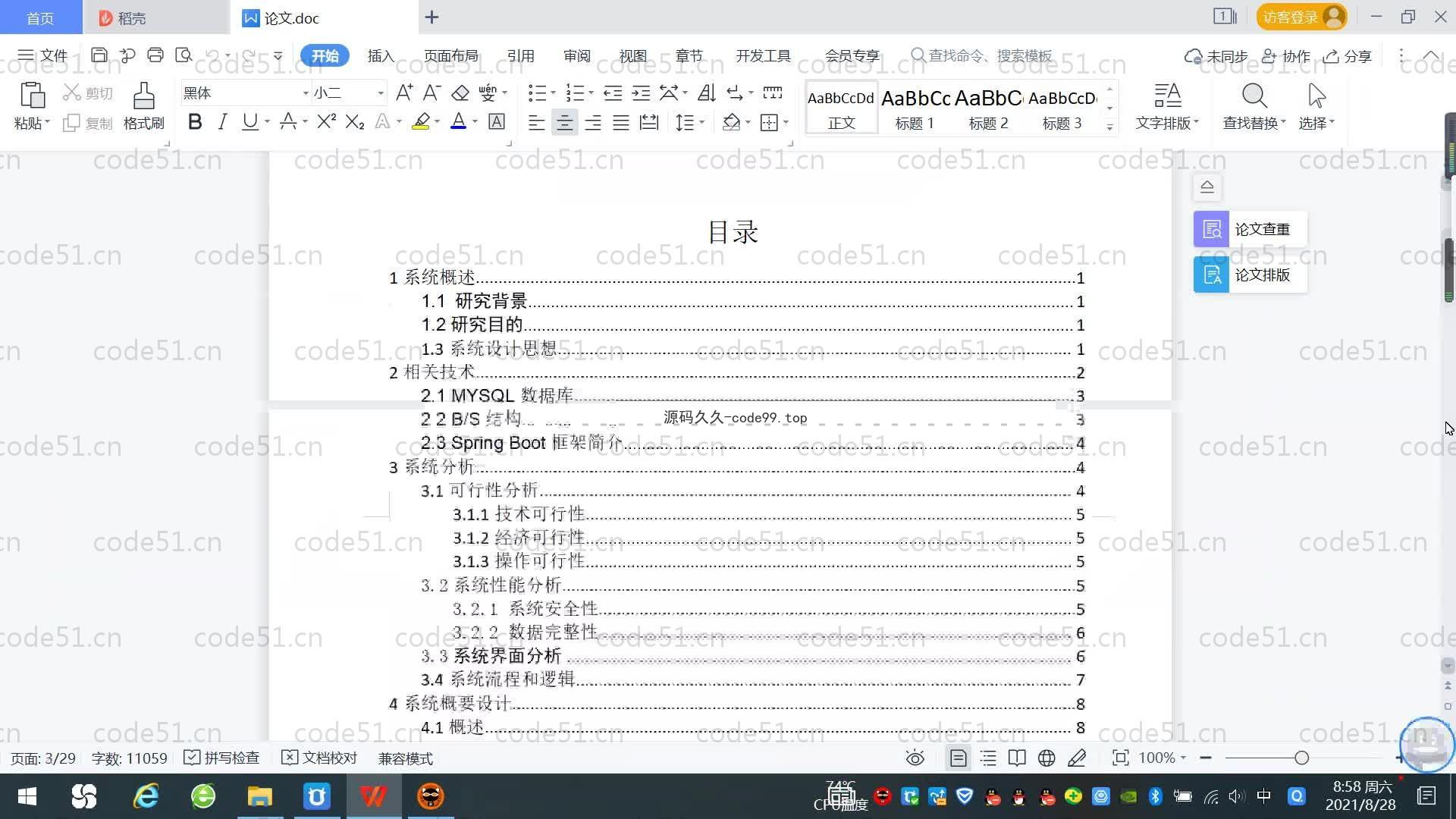Viewport: 1456px width, 819px height.
Task: Switch to the 插入 tab
Action: click(381, 56)
